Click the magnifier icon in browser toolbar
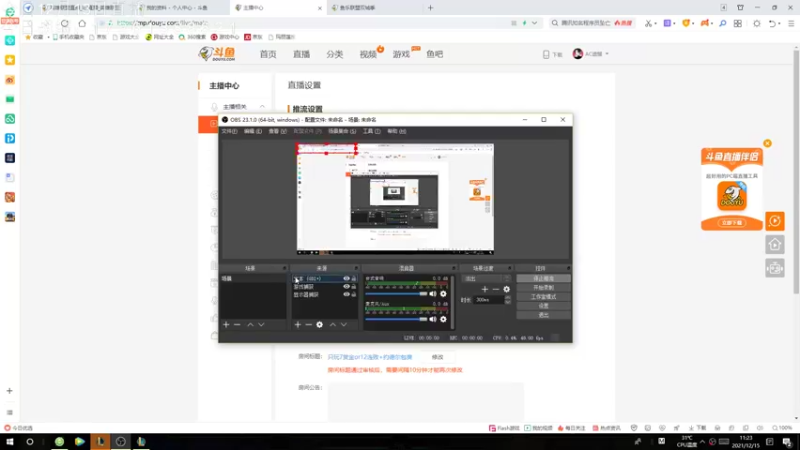The image size is (800, 450). tap(722, 23)
